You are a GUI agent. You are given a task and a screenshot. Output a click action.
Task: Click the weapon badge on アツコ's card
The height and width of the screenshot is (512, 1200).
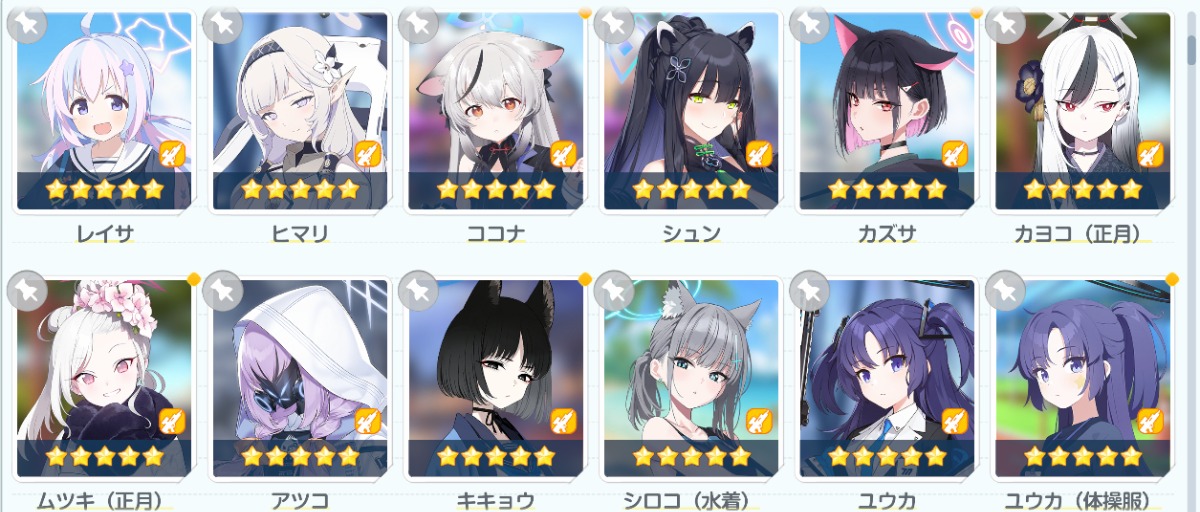[x=368, y=420]
